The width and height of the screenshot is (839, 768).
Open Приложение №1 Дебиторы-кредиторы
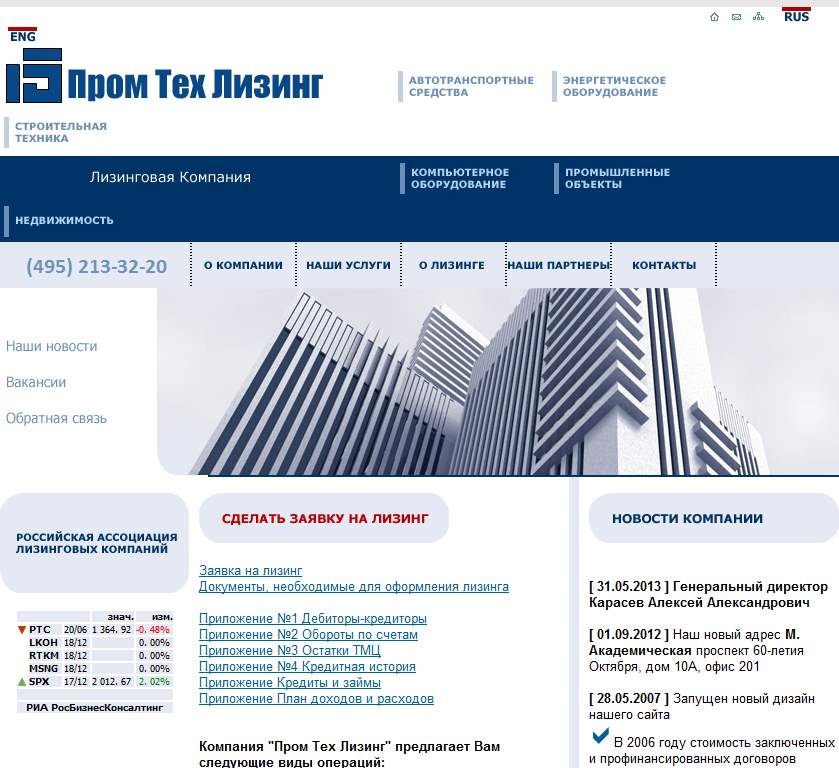point(312,619)
